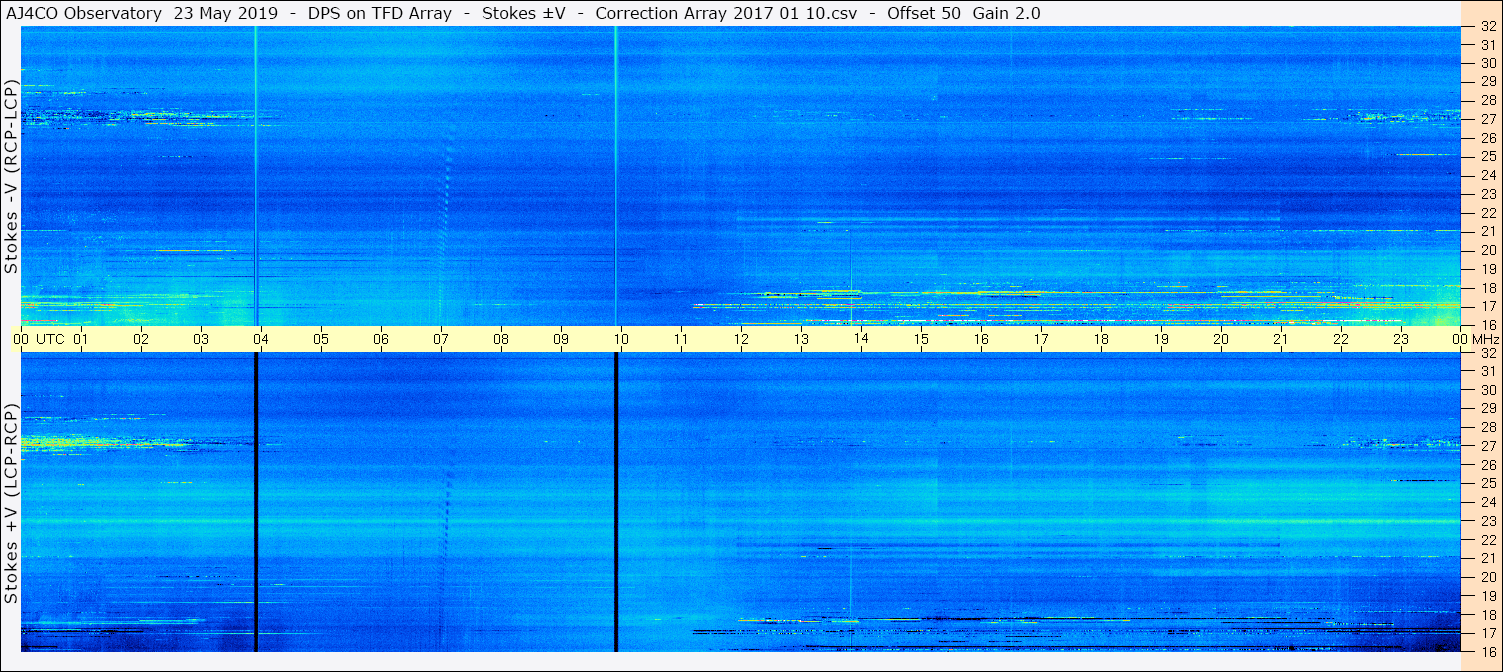Select the 22 hour tick on the time axis

click(1341, 339)
